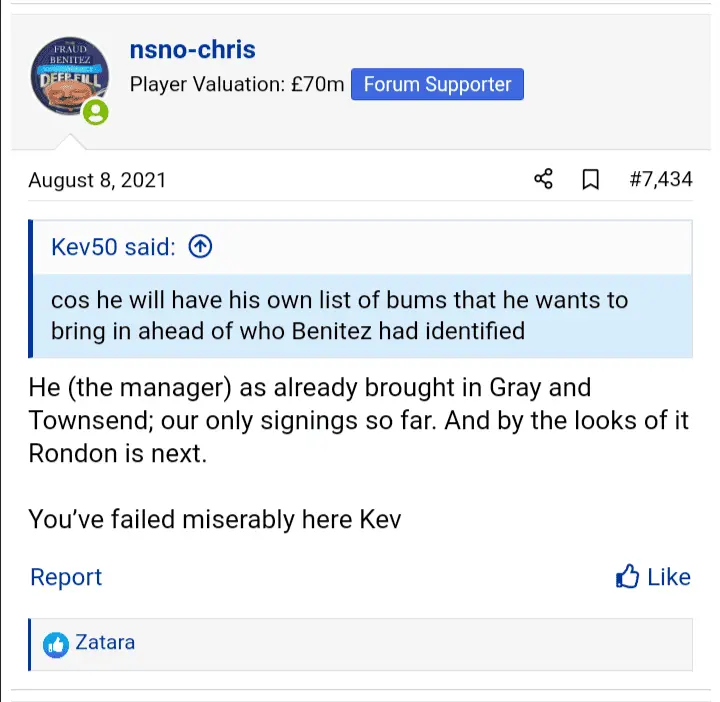Click the thumbs-up icon next to Like
The height and width of the screenshot is (702, 720).
coord(627,577)
